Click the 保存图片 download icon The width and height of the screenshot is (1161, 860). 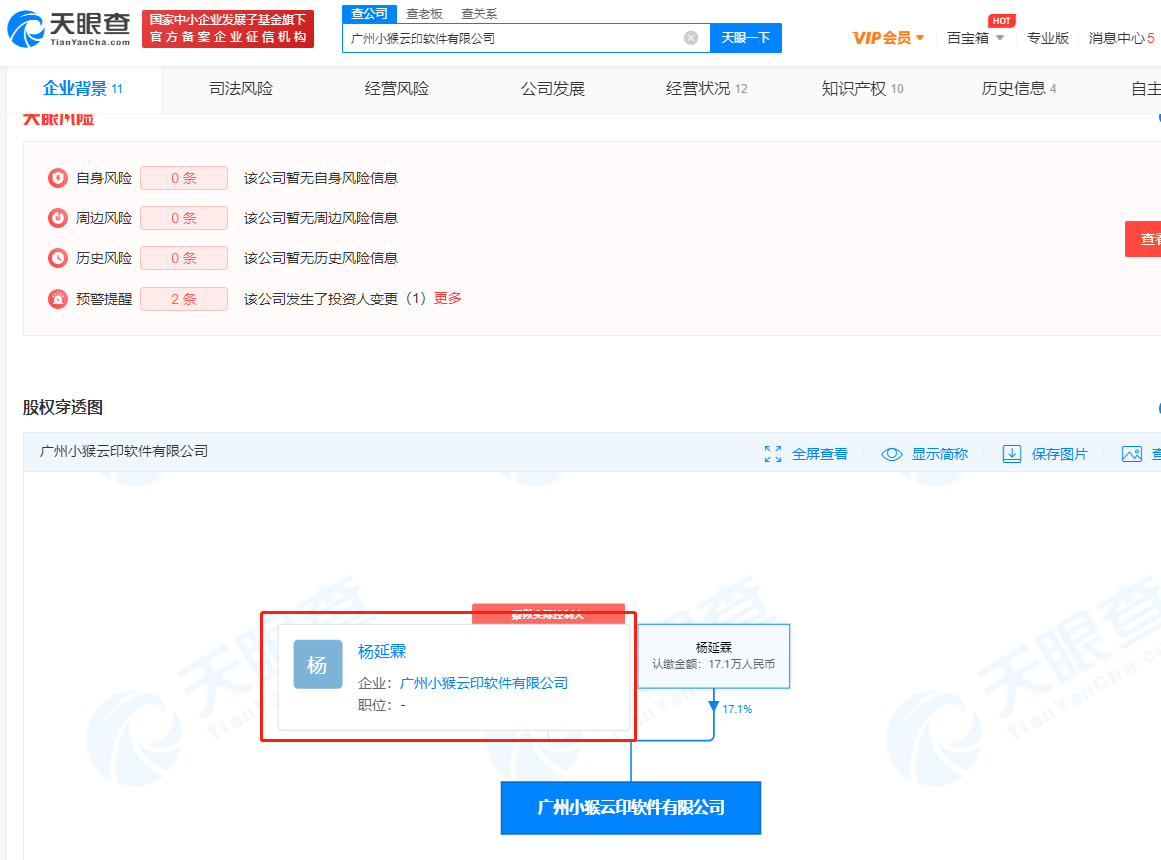[1012, 453]
